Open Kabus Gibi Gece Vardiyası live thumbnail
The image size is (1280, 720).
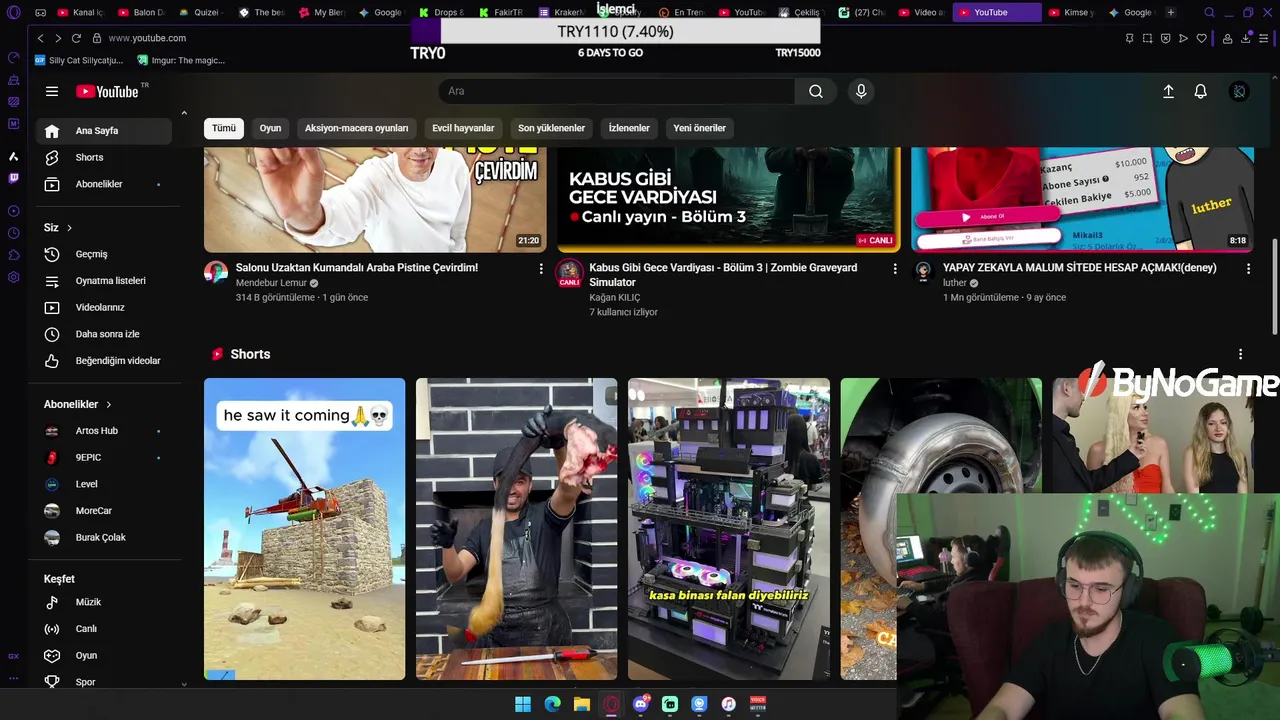point(729,199)
